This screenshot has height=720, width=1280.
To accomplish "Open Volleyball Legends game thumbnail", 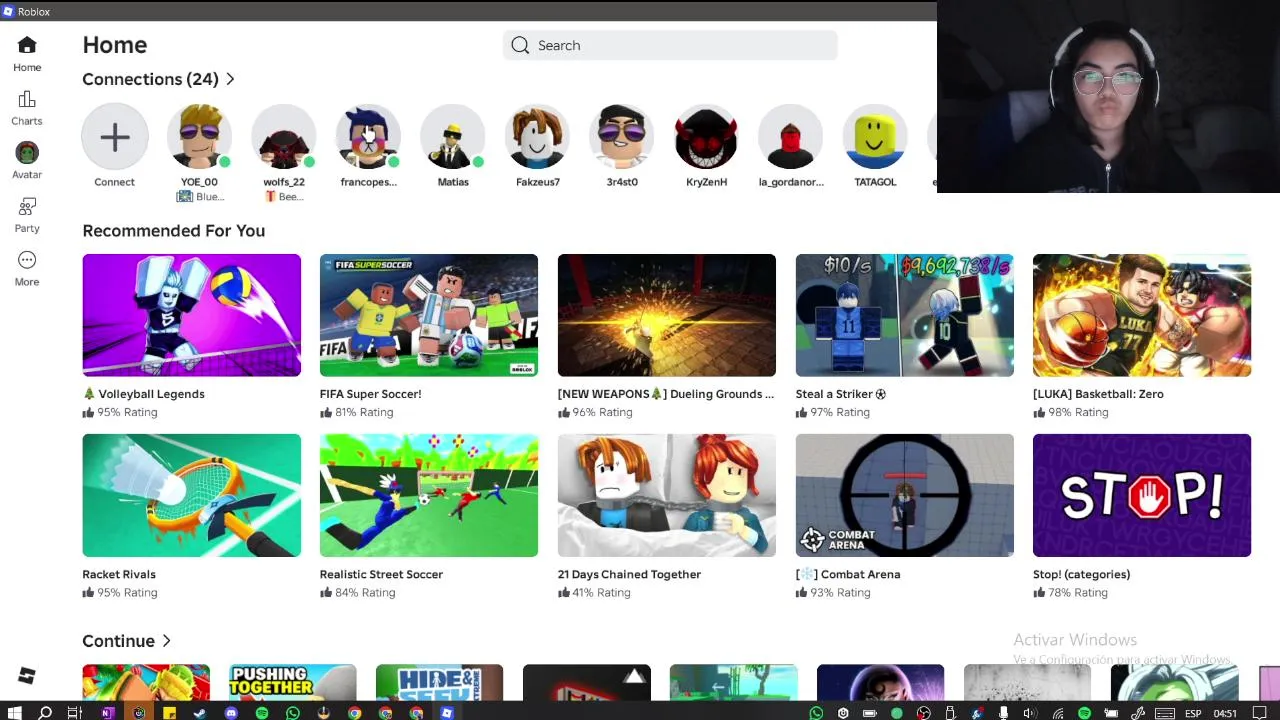I will tap(191, 315).
